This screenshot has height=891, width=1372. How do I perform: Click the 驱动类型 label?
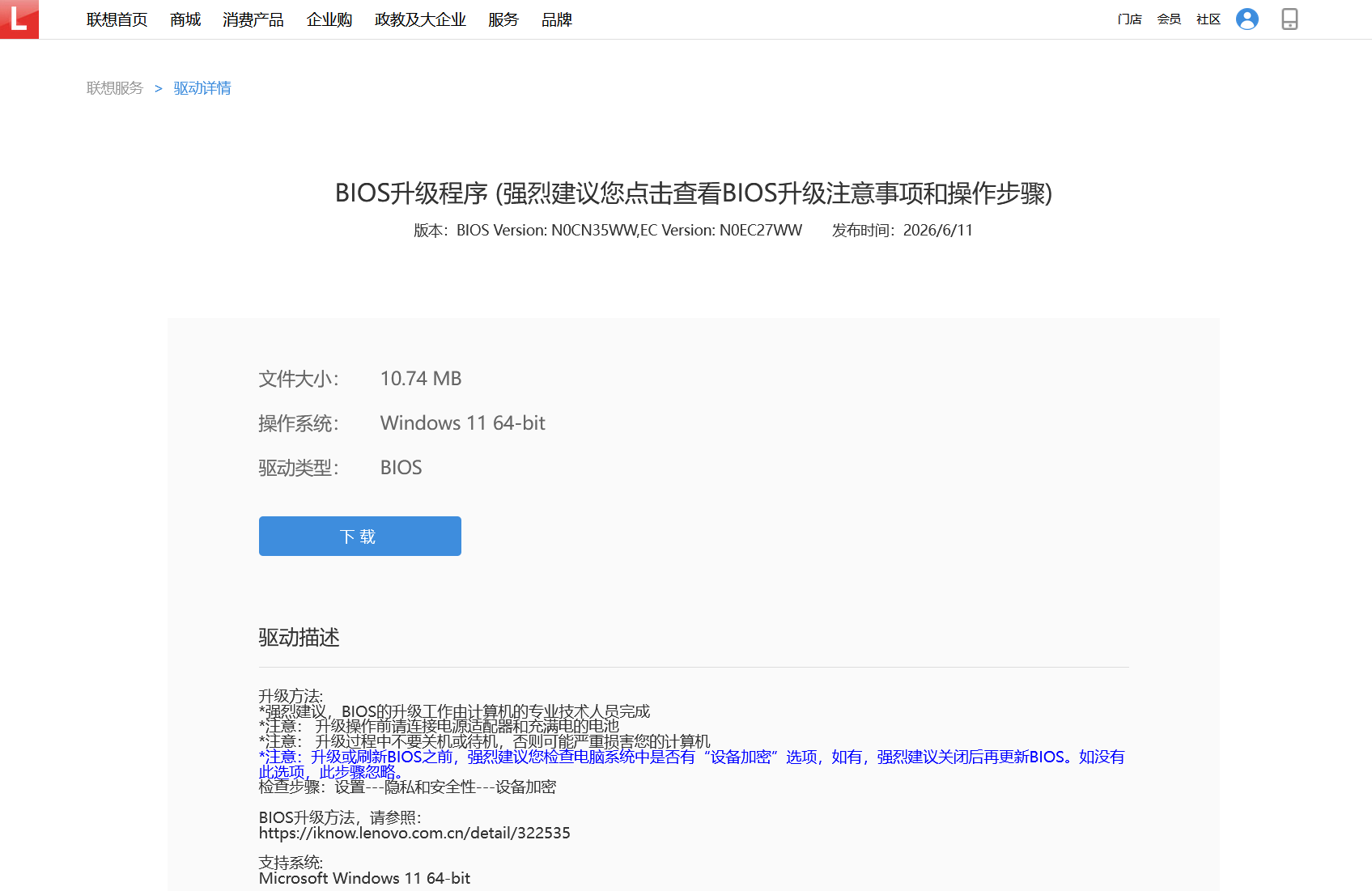point(299,468)
